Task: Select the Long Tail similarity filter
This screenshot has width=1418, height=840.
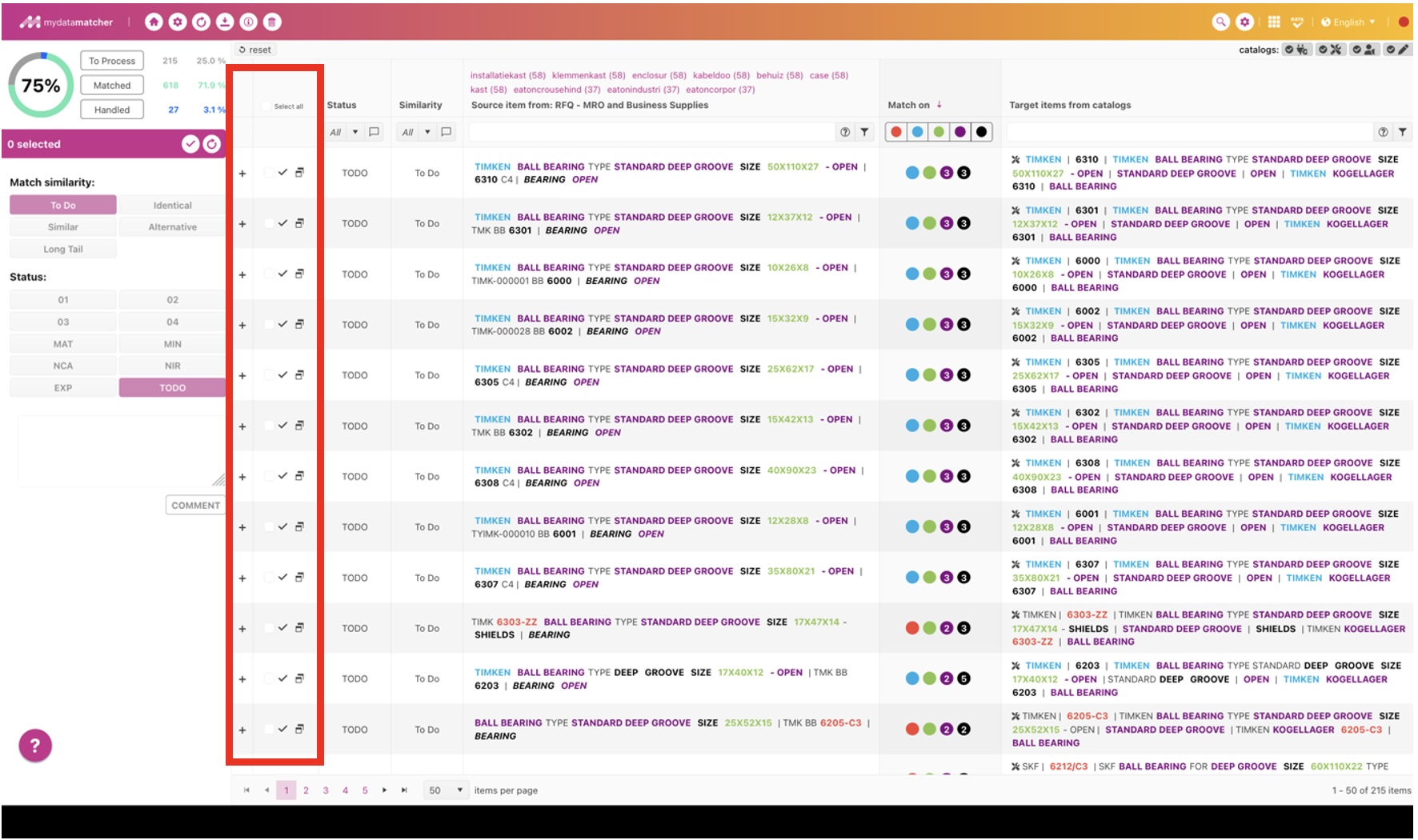Action: 63,250
